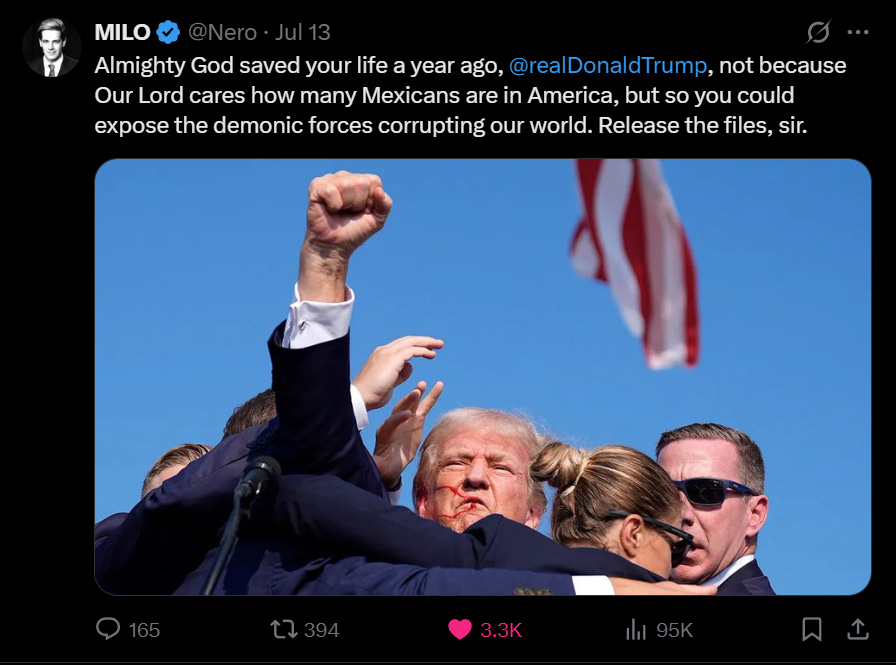Click the repost arrows icon
This screenshot has width=896, height=665.
tap(283, 630)
